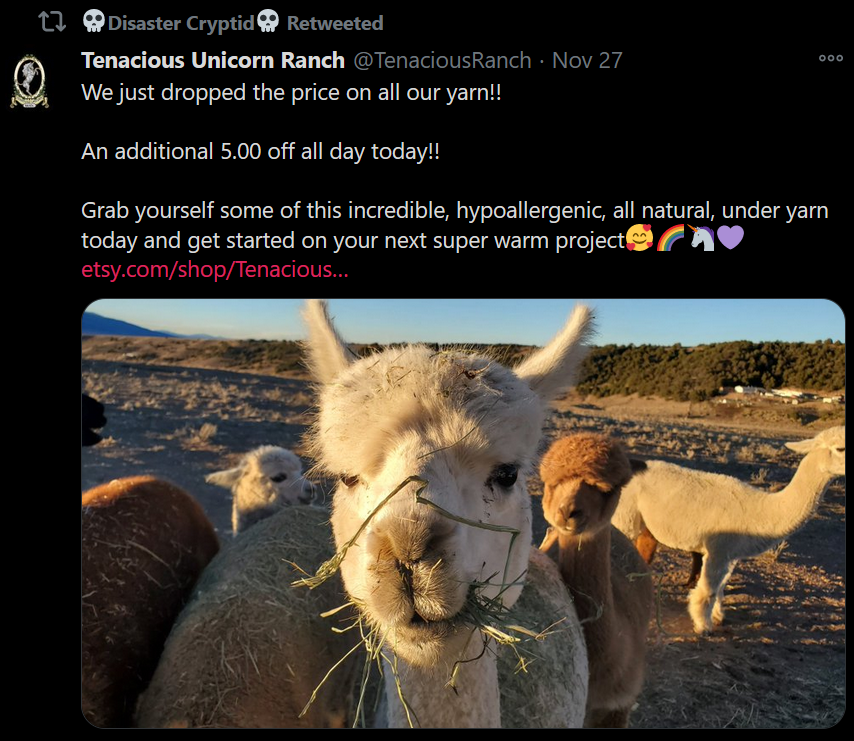
Task: Click the @TenaciousRanch handle
Action: point(442,60)
